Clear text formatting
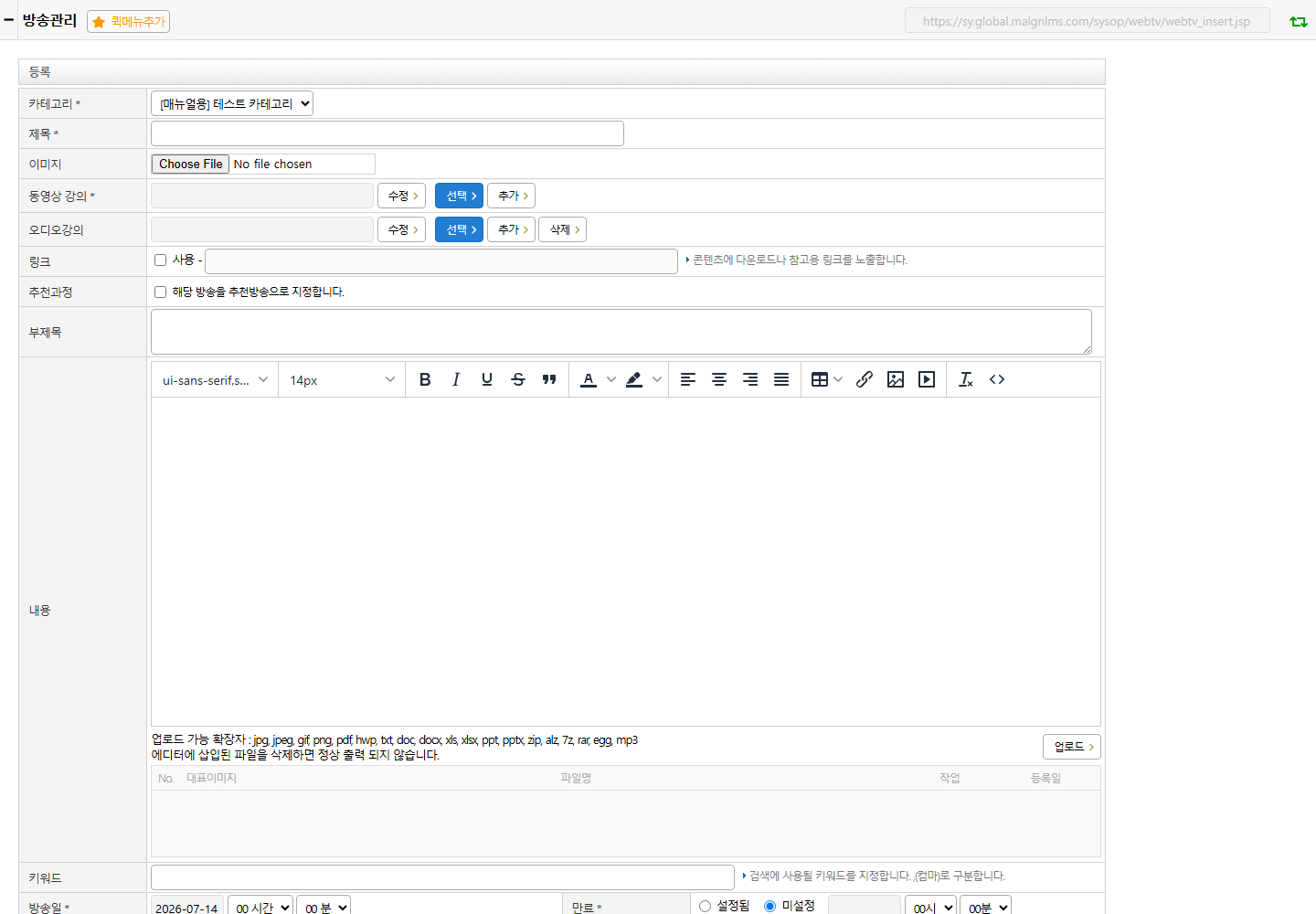 966,379
